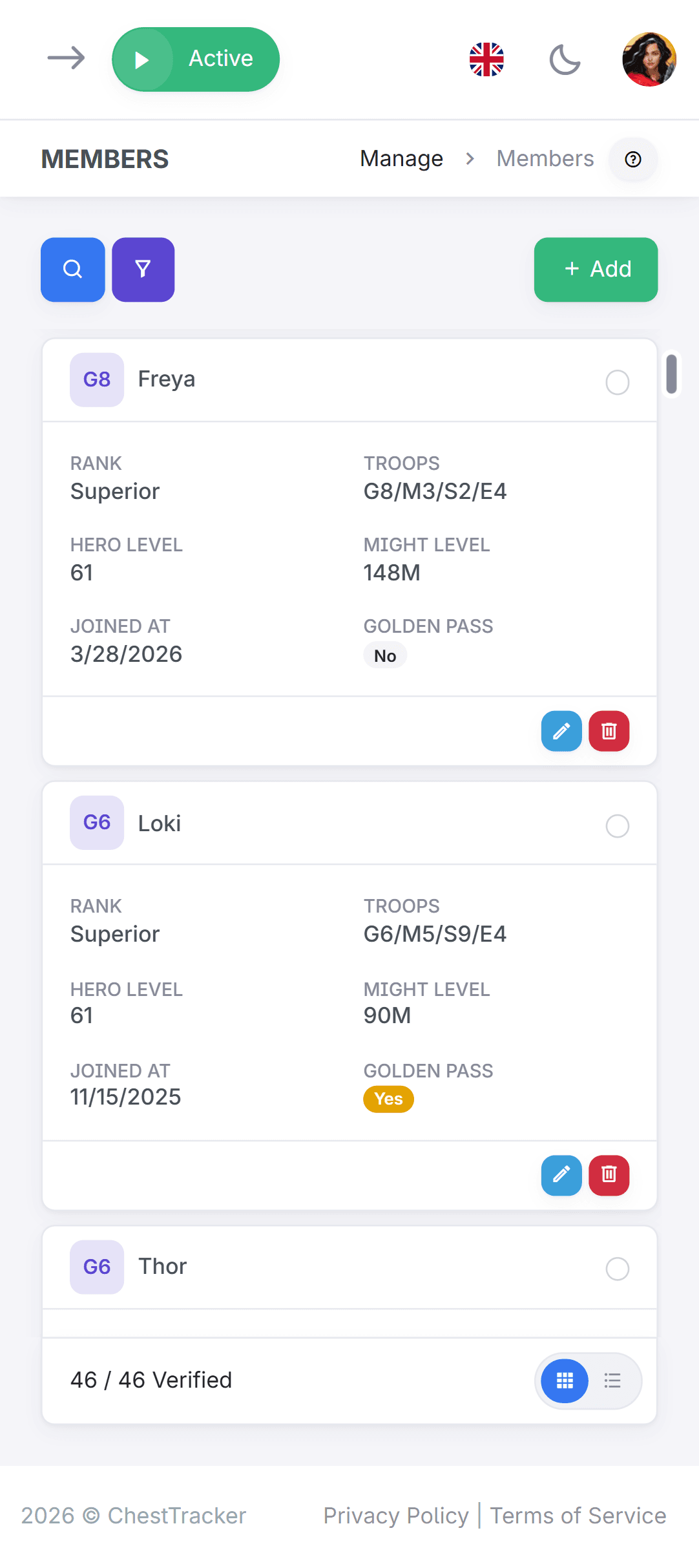Edit Loki with the pencil button

561,1174
